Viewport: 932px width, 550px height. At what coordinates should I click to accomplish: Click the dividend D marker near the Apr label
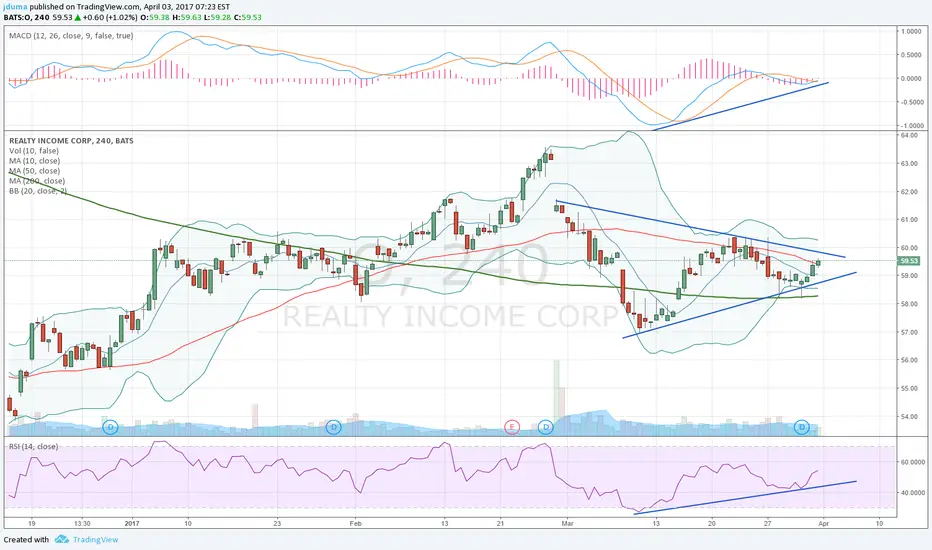coord(802,426)
